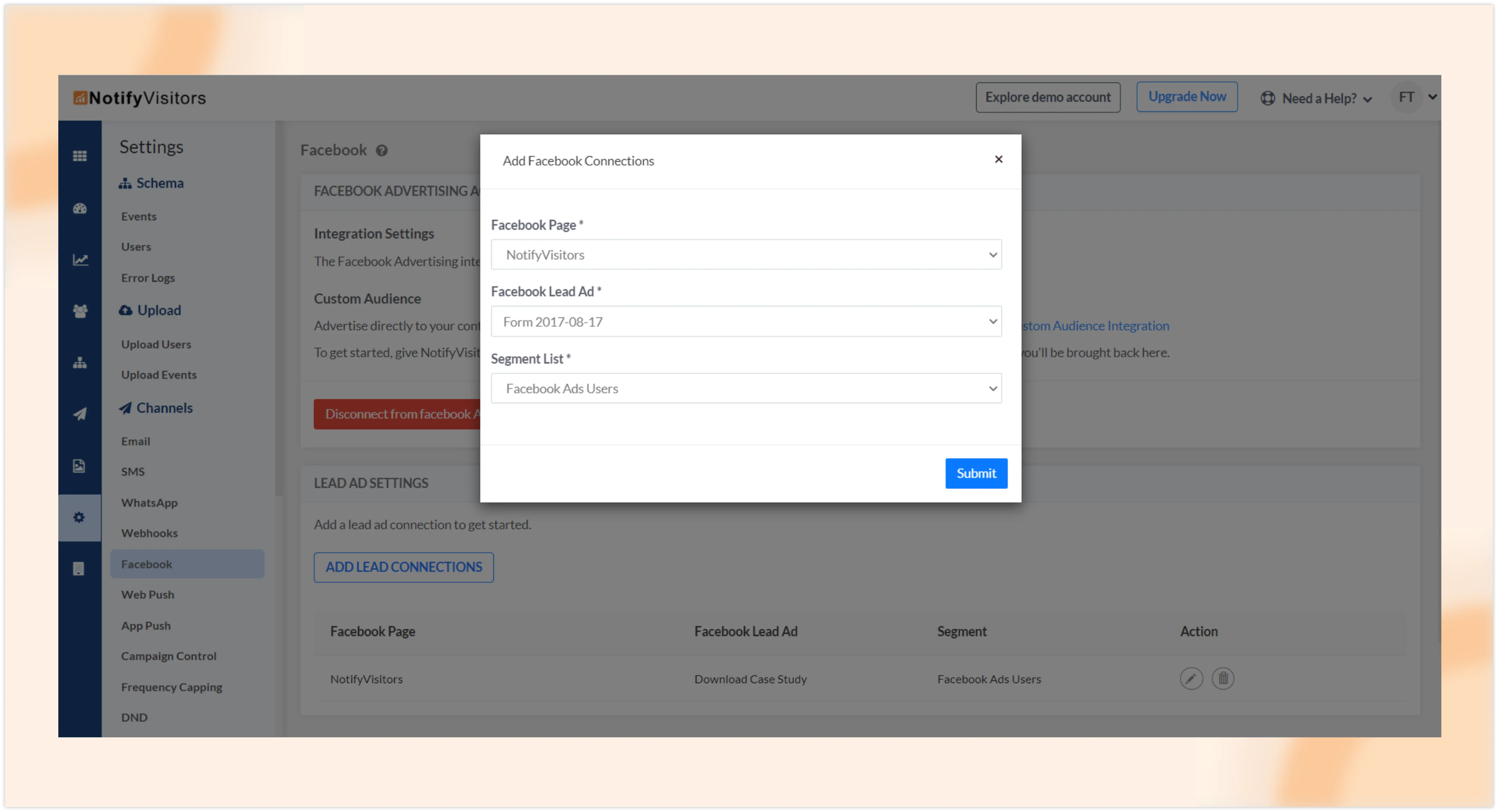The width and height of the screenshot is (1498, 812).
Task: Expand the Facebook Lead Ad dropdown
Action: click(x=746, y=321)
